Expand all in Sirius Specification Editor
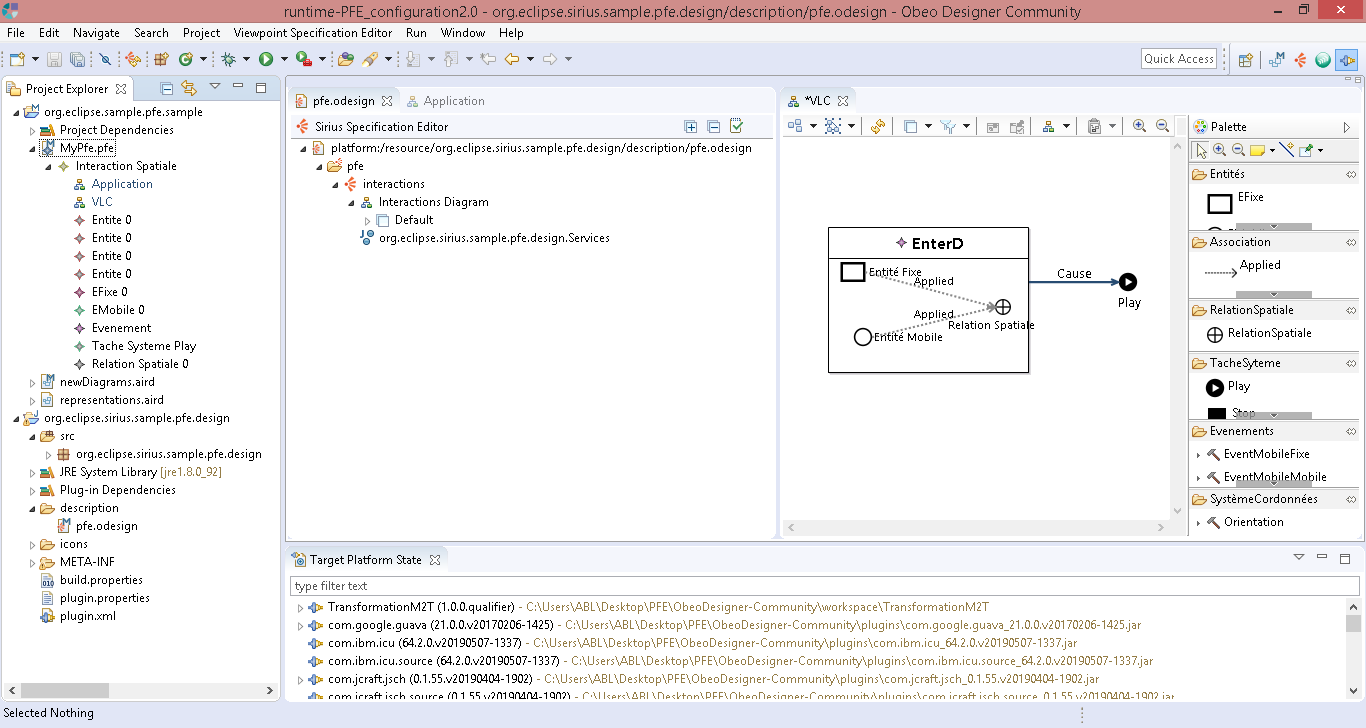Viewport: 1366px width, 728px height. 691,126
